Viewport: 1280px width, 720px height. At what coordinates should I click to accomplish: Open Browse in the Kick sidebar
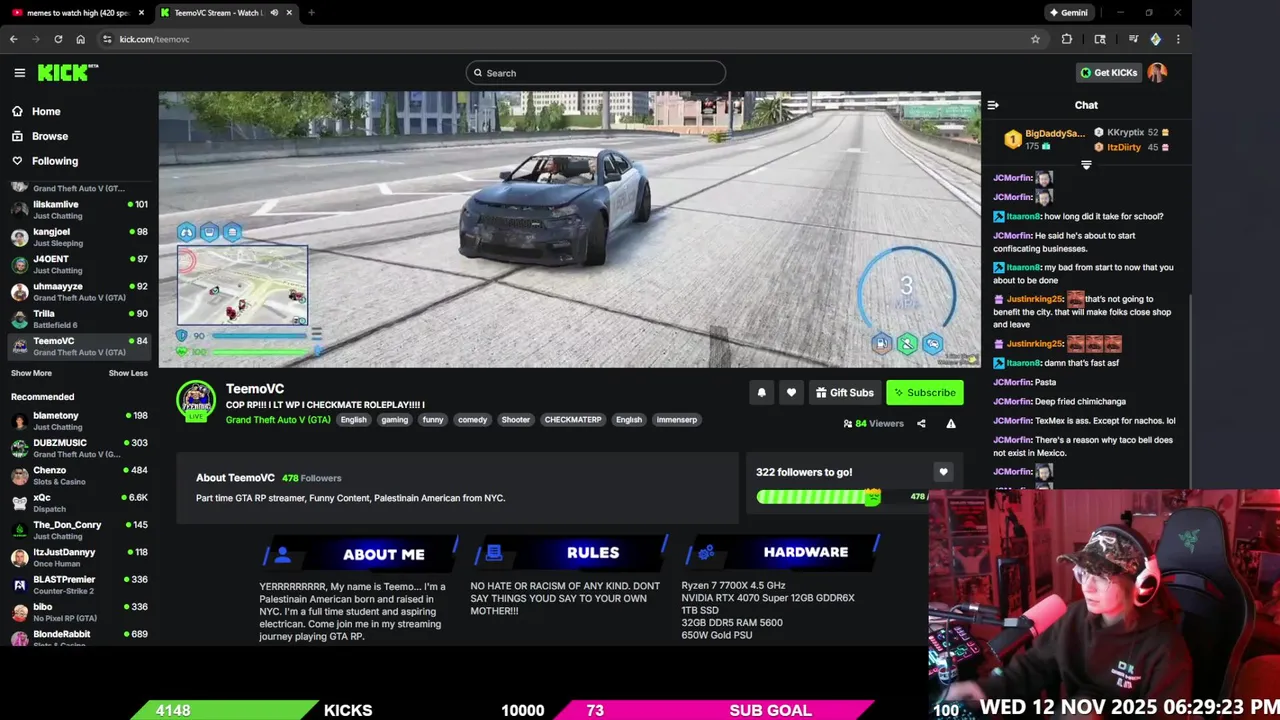coord(50,136)
